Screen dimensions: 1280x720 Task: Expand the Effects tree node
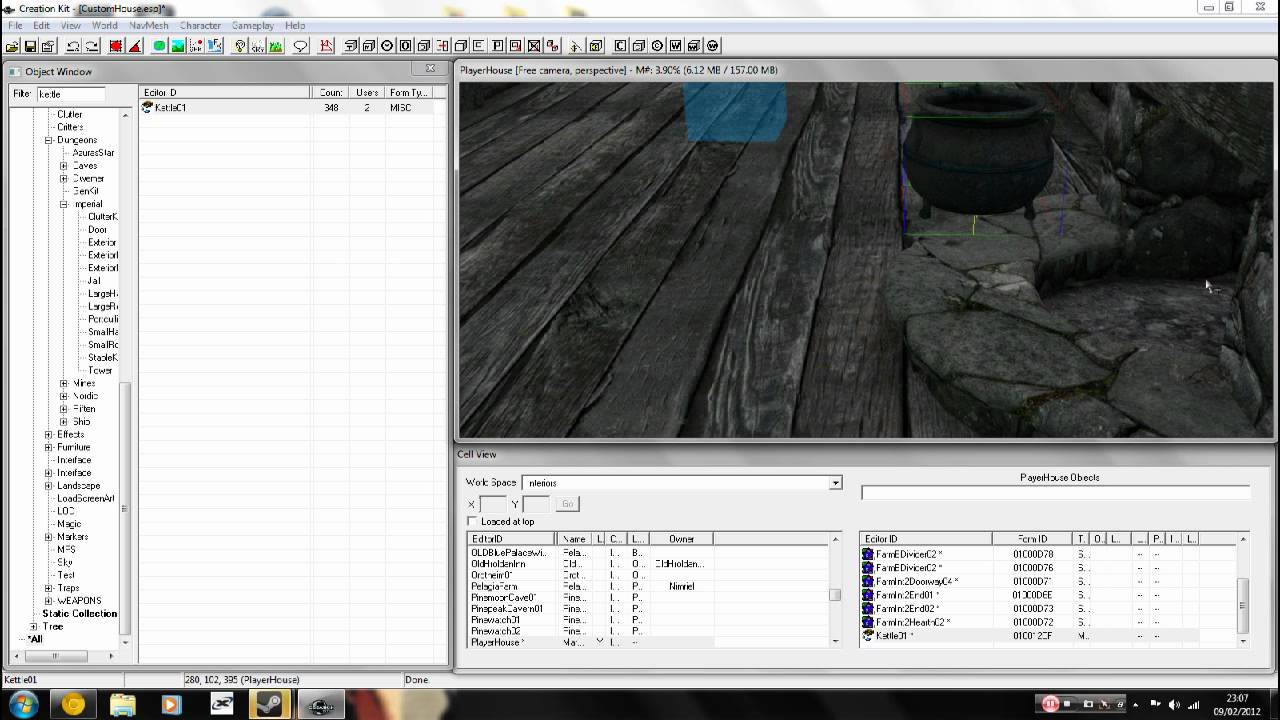[x=48, y=434]
